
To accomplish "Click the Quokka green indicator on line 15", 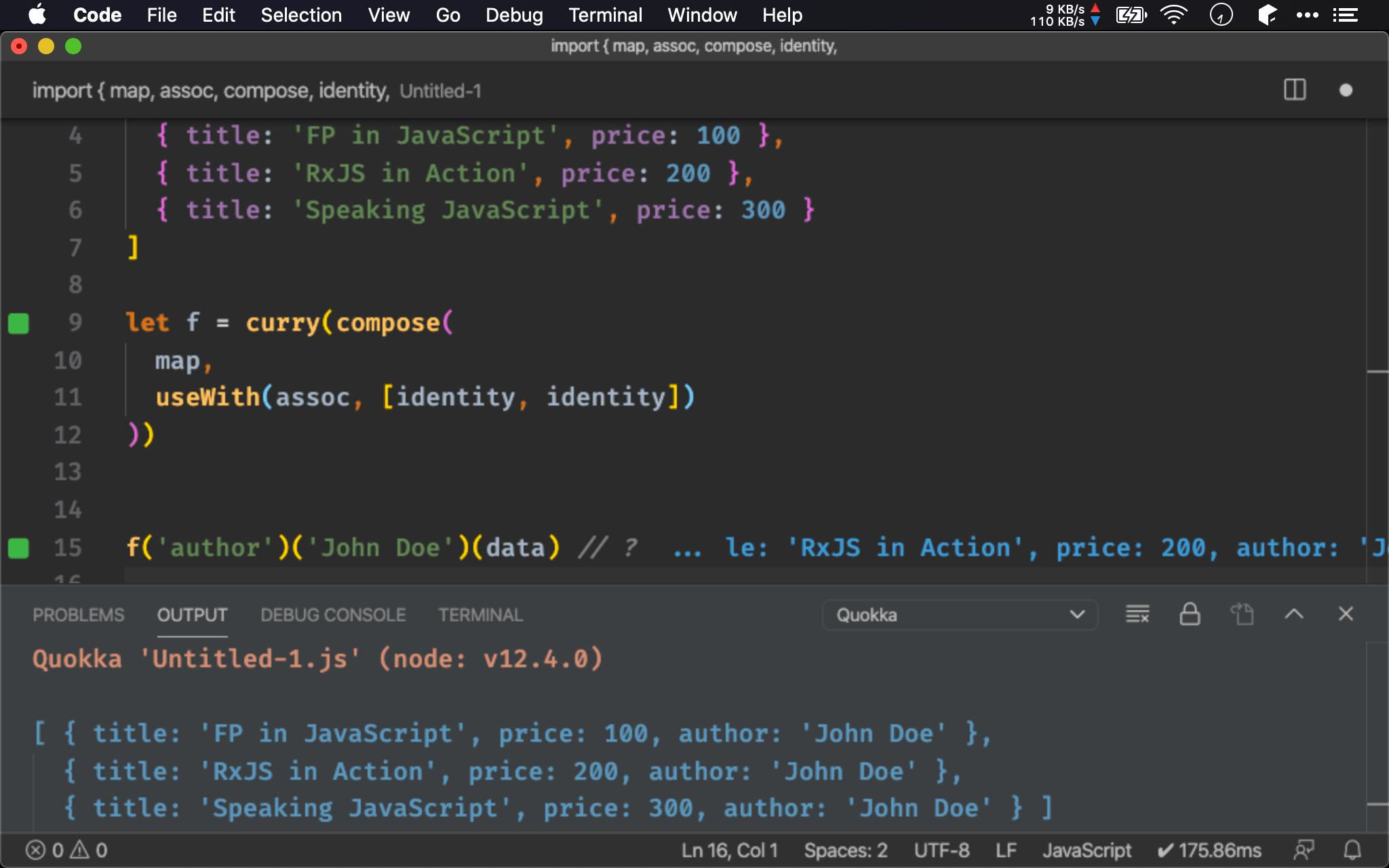I will click(x=18, y=548).
